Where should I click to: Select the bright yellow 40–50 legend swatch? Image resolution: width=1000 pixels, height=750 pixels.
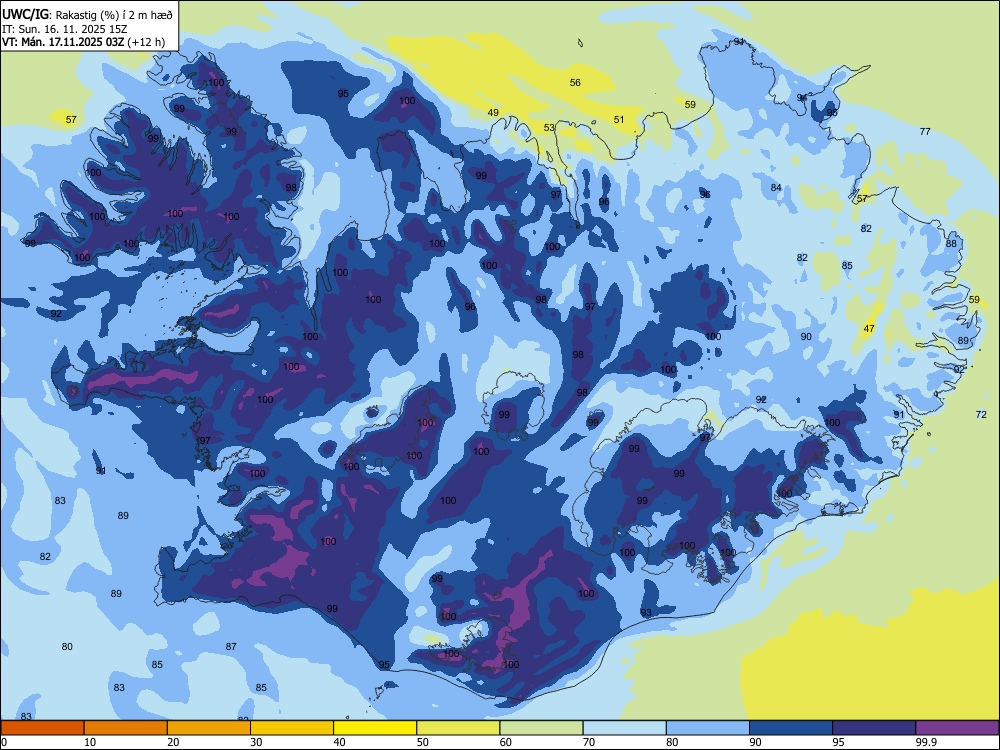click(375, 728)
